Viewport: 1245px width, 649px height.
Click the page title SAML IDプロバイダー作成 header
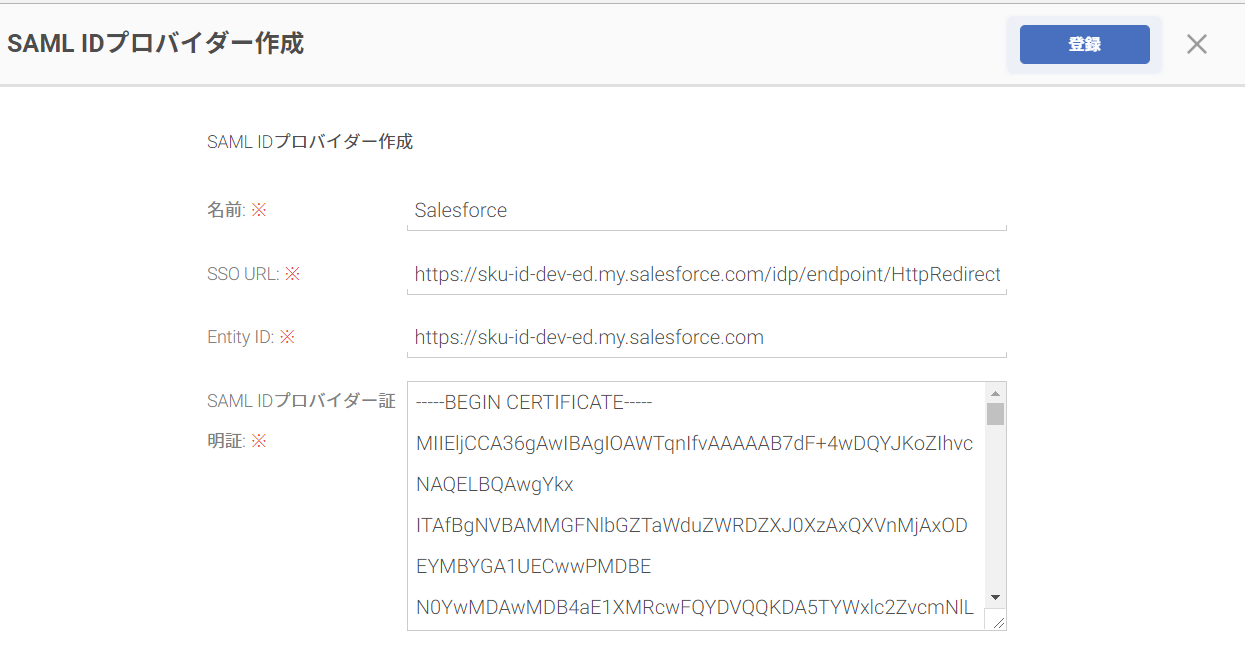[x=155, y=44]
